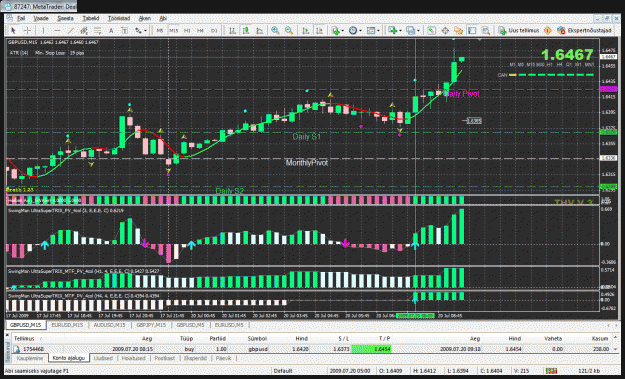Click the green T/P cell 1.6454
625x379 pixels.
click(x=371, y=349)
